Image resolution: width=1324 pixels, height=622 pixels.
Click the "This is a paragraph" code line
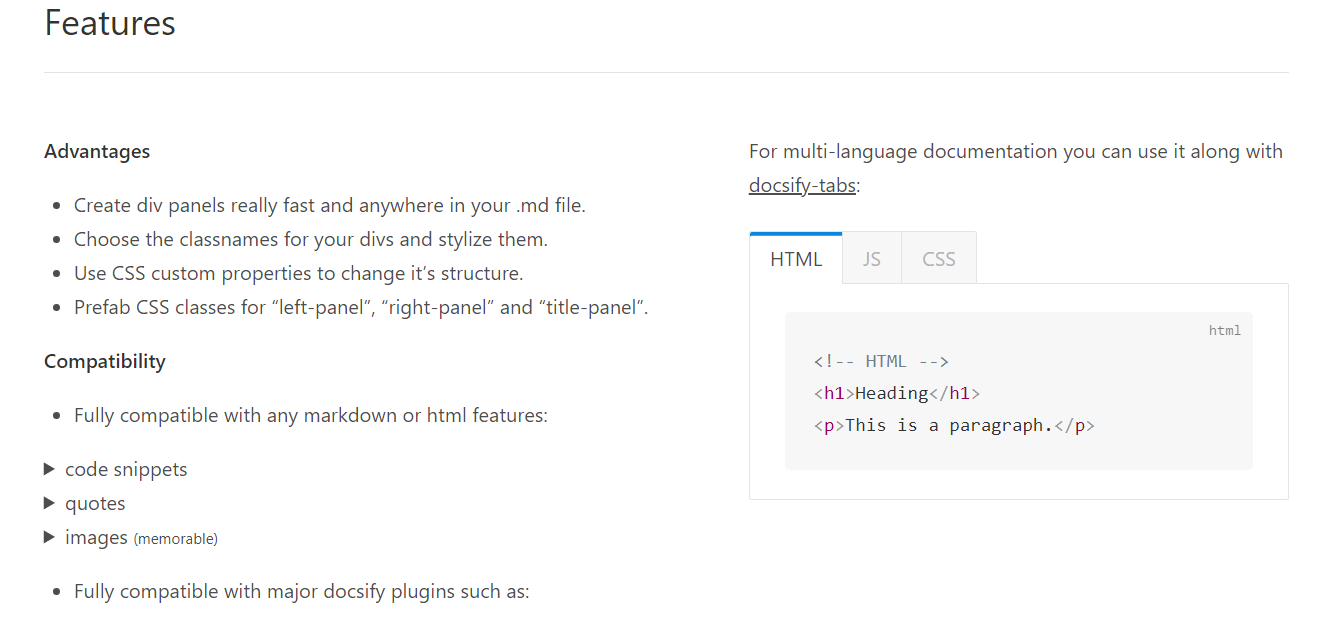click(x=954, y=425)
